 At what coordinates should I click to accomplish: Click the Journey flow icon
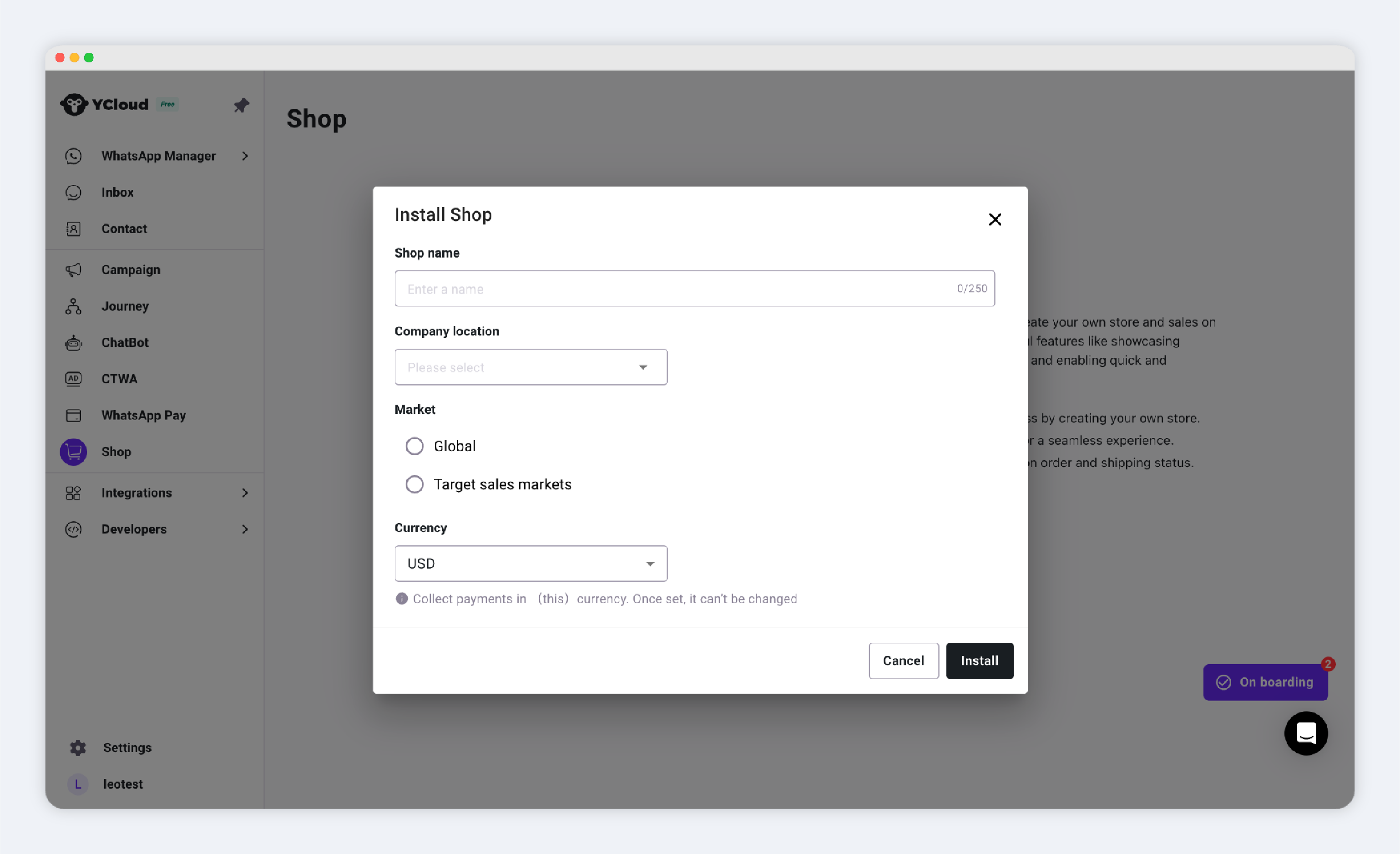click(73, 306)
